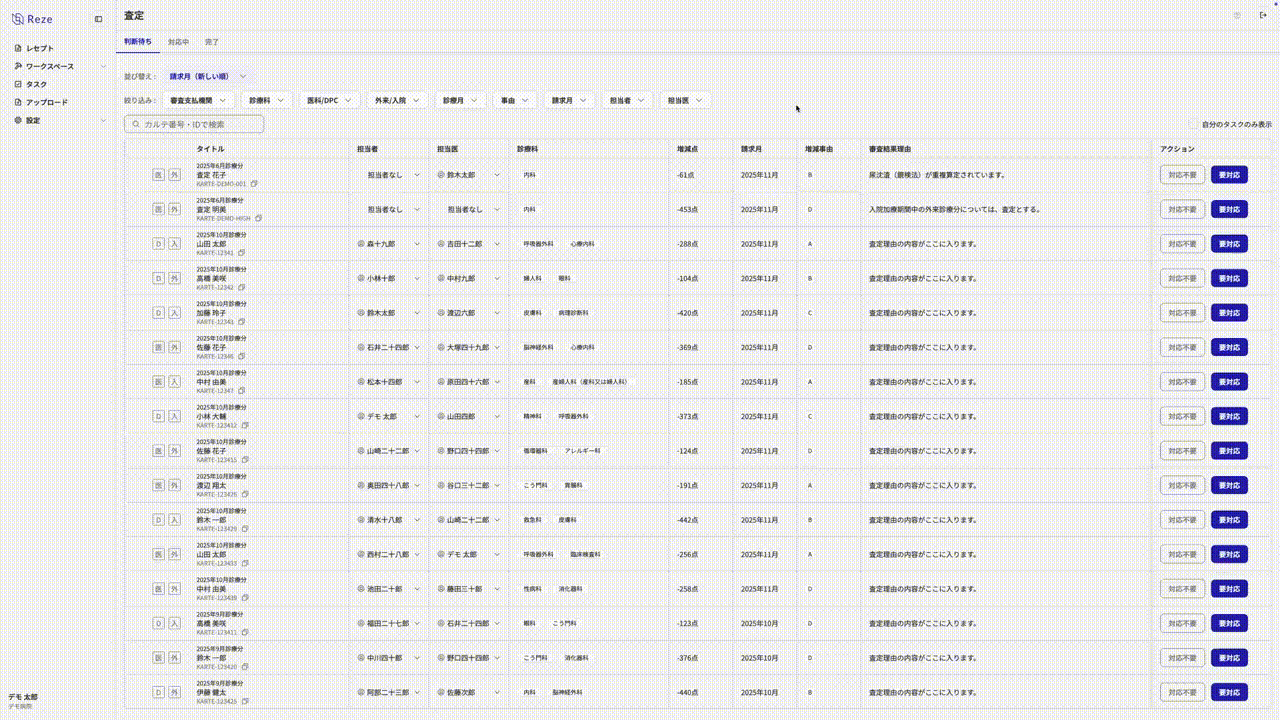
Task: Enable 自分のタスクのみ表示 checkbox
Action: click(x=1194, y=125)
